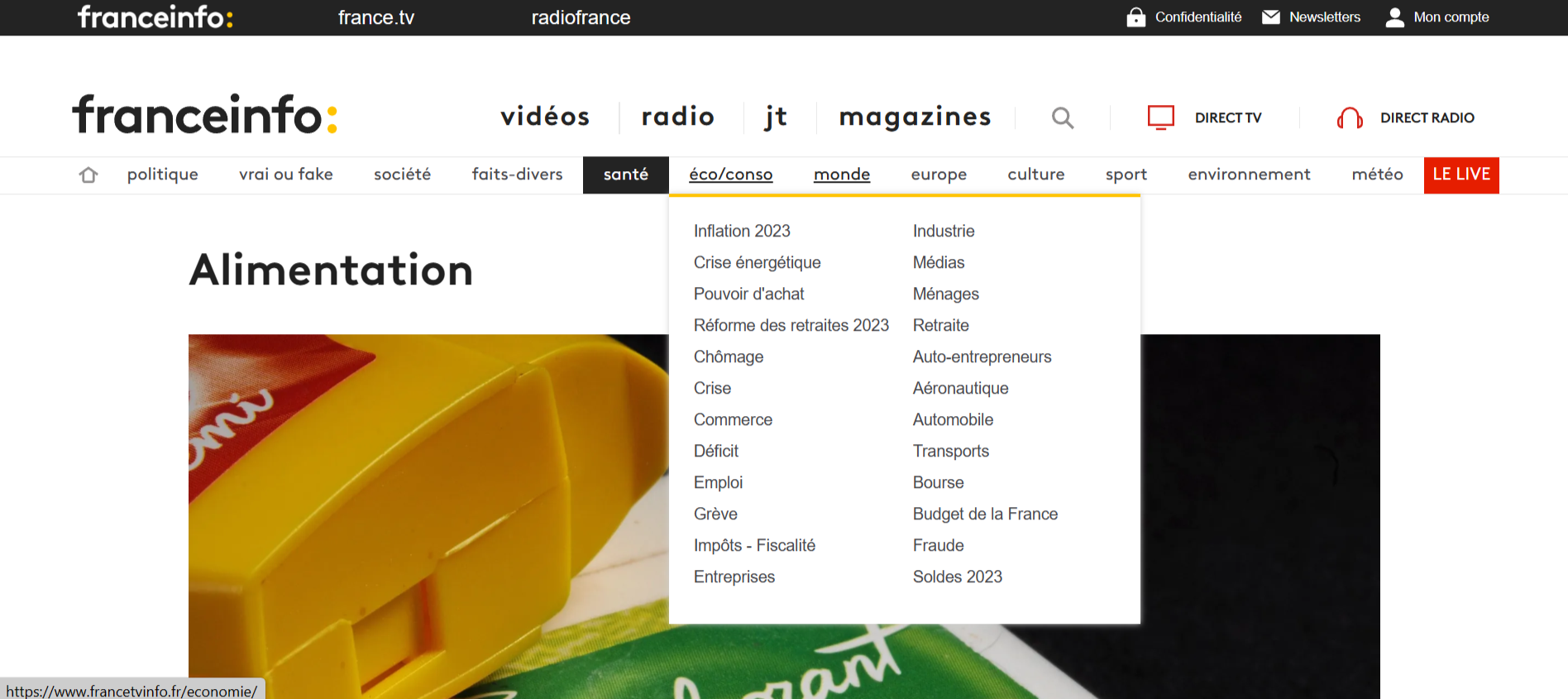
Task: Open the Grève topic
Action: [715, 514]
